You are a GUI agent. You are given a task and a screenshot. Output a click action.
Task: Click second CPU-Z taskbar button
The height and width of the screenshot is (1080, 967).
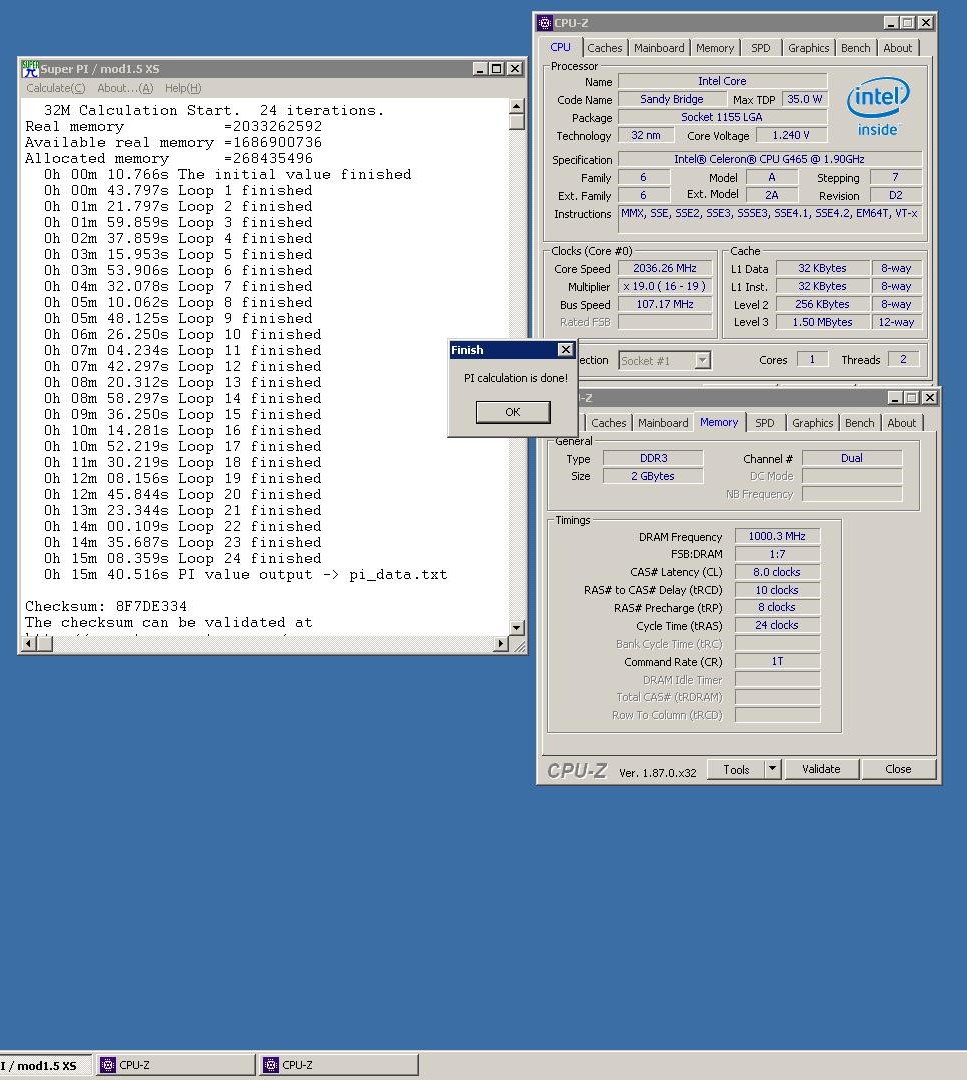(339, 1065)
